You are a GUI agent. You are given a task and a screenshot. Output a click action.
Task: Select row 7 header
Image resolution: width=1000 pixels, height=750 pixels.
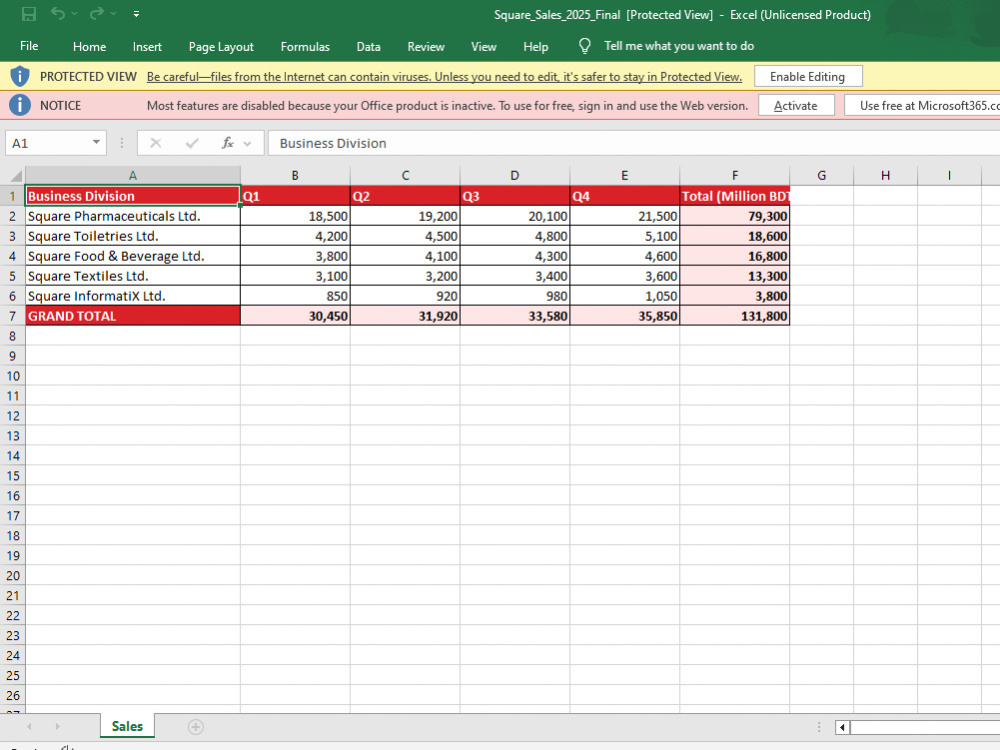(12, 316)
